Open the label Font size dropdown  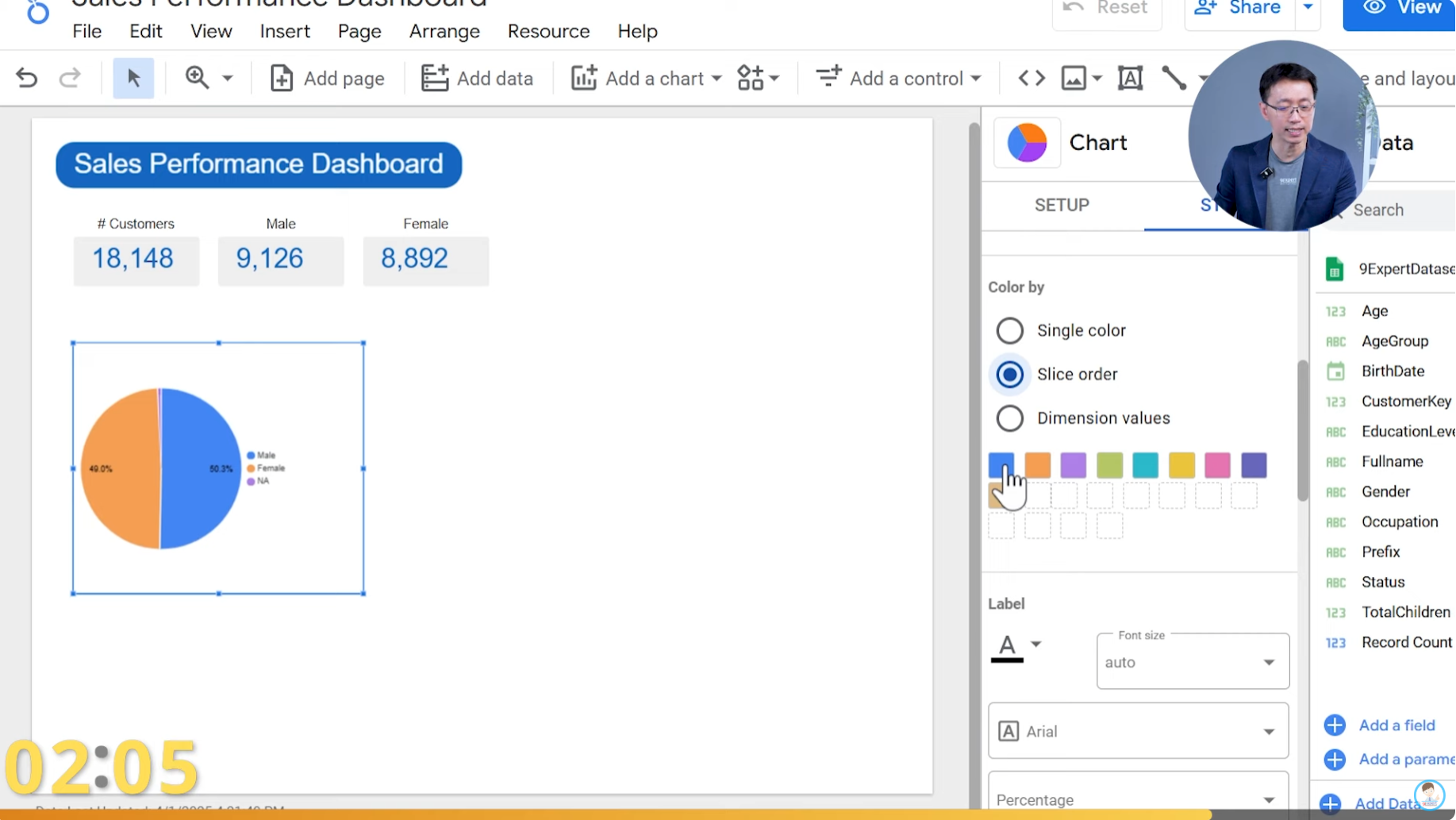(x=1193, y=661)
